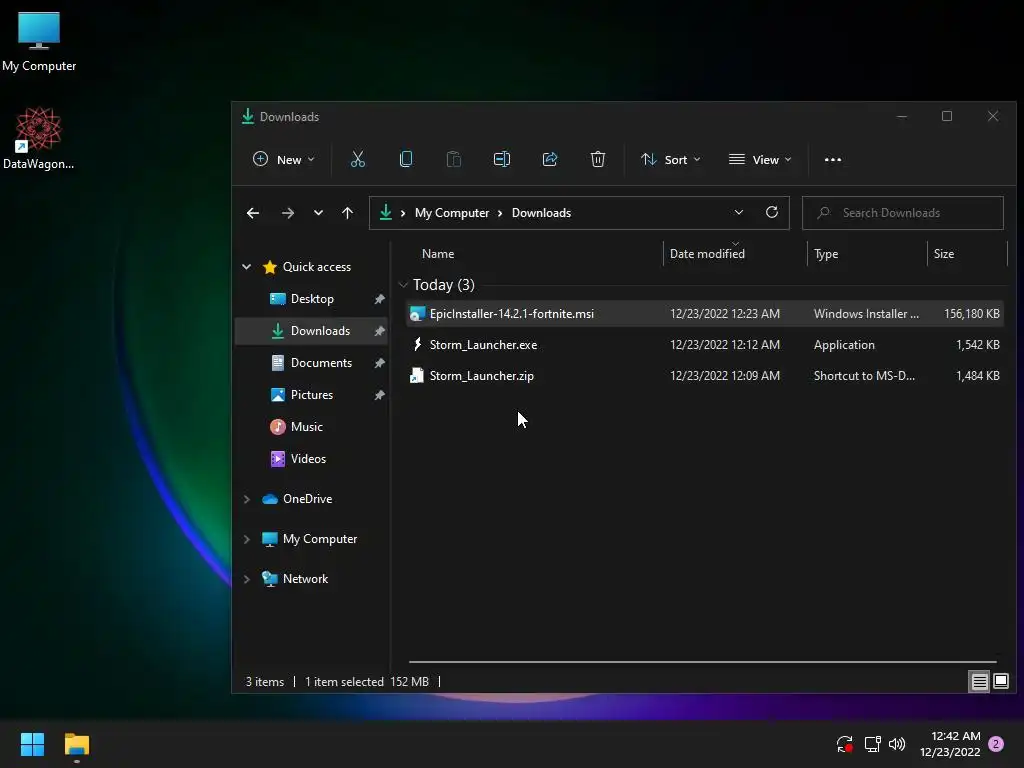Select Network in navigation pane
This screenshot has height=768, width=1024.
point(305,579)
